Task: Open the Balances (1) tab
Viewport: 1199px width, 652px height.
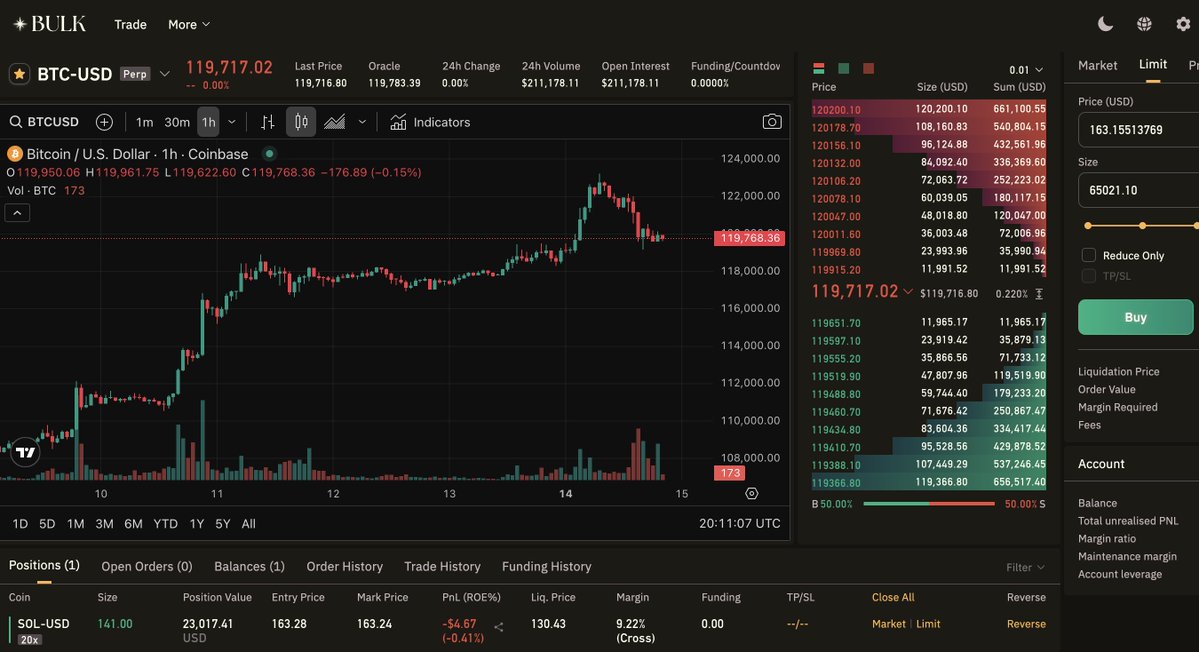Action: [249, 566]
